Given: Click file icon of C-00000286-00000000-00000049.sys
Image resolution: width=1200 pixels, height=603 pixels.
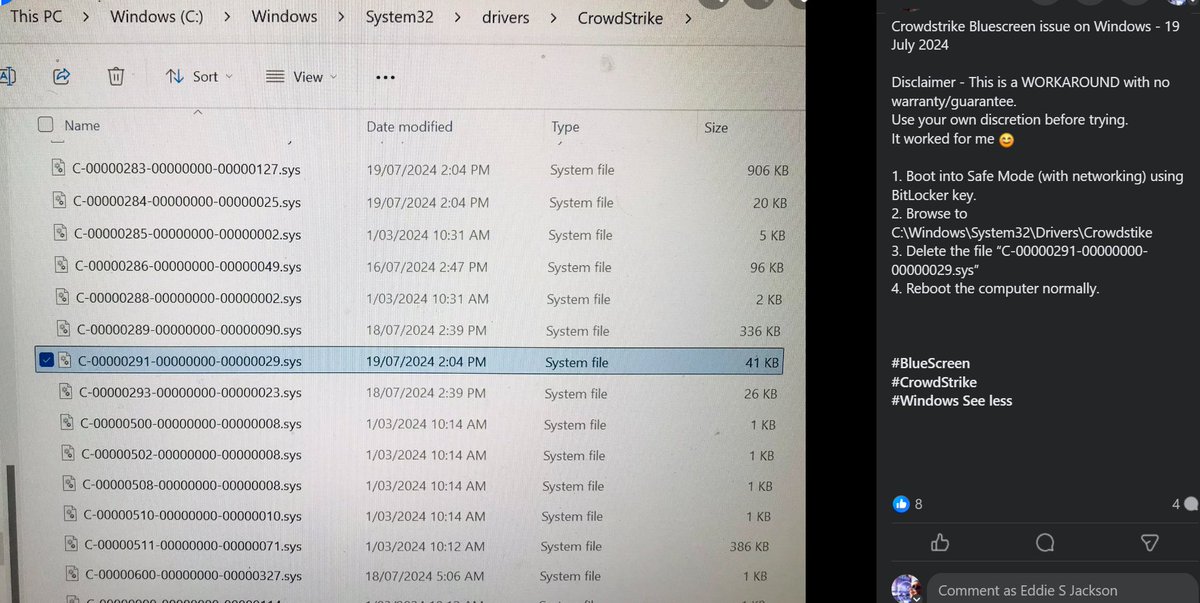Looking at the screenshot, I should coord(63,266).
